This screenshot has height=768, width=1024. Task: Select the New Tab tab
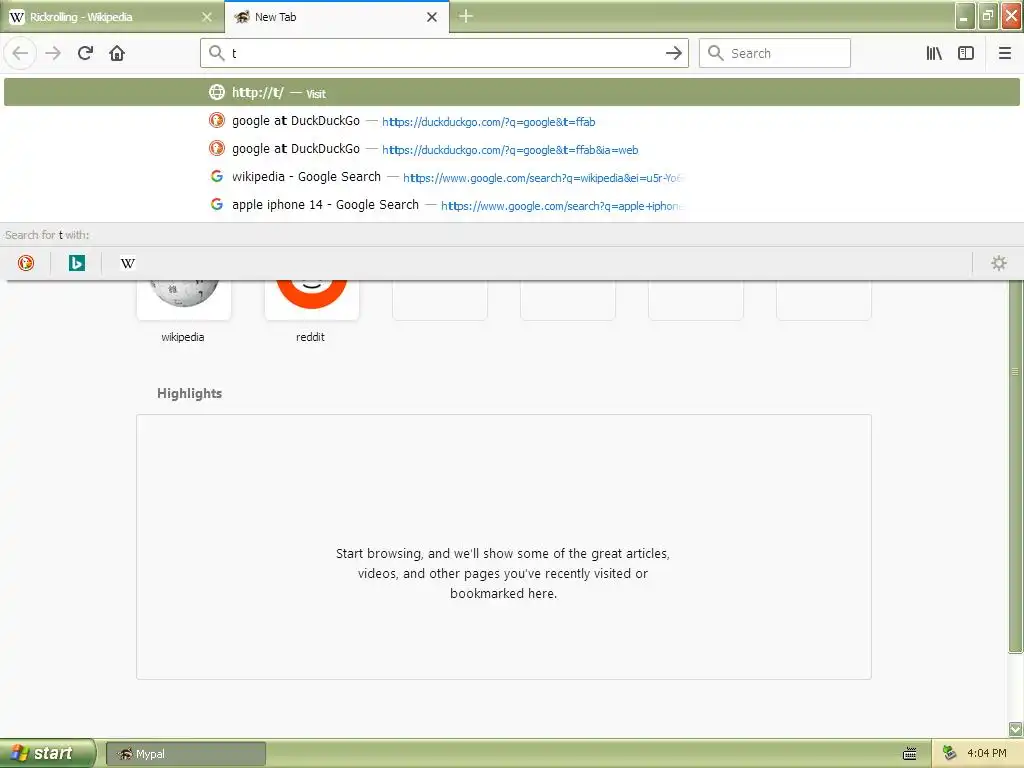[337, 17]
